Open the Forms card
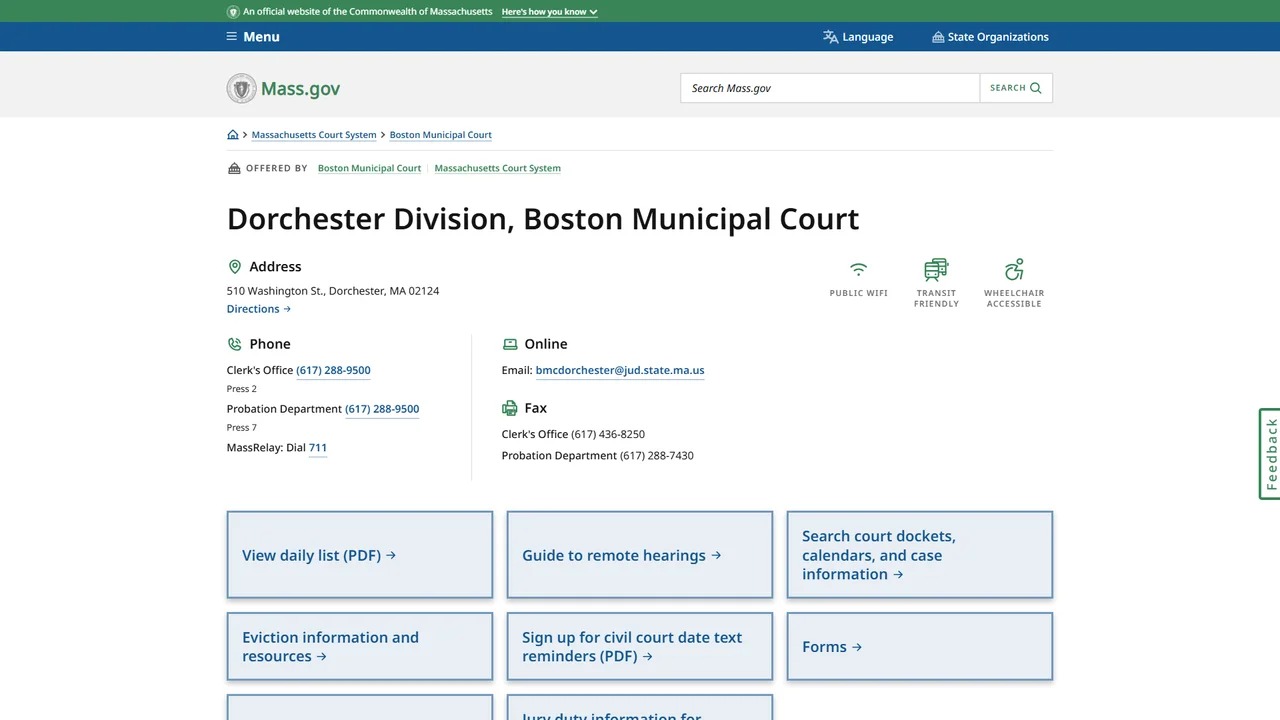The image size is (1280, 720). pyautogui.click(x=920, y=647)
